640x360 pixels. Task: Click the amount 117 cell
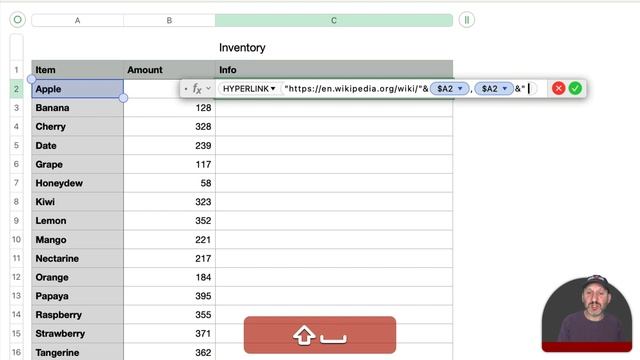(169, 164)
